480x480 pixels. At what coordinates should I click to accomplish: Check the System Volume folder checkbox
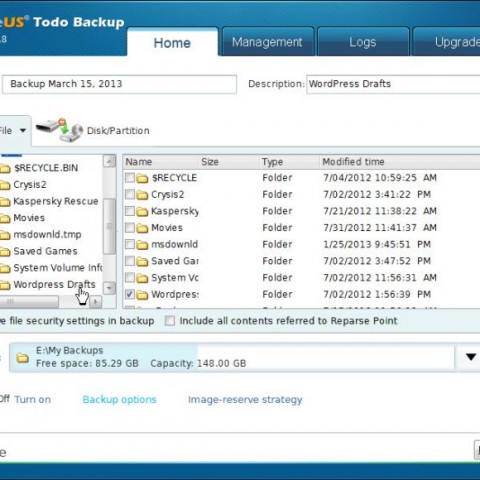pos(130,278)
